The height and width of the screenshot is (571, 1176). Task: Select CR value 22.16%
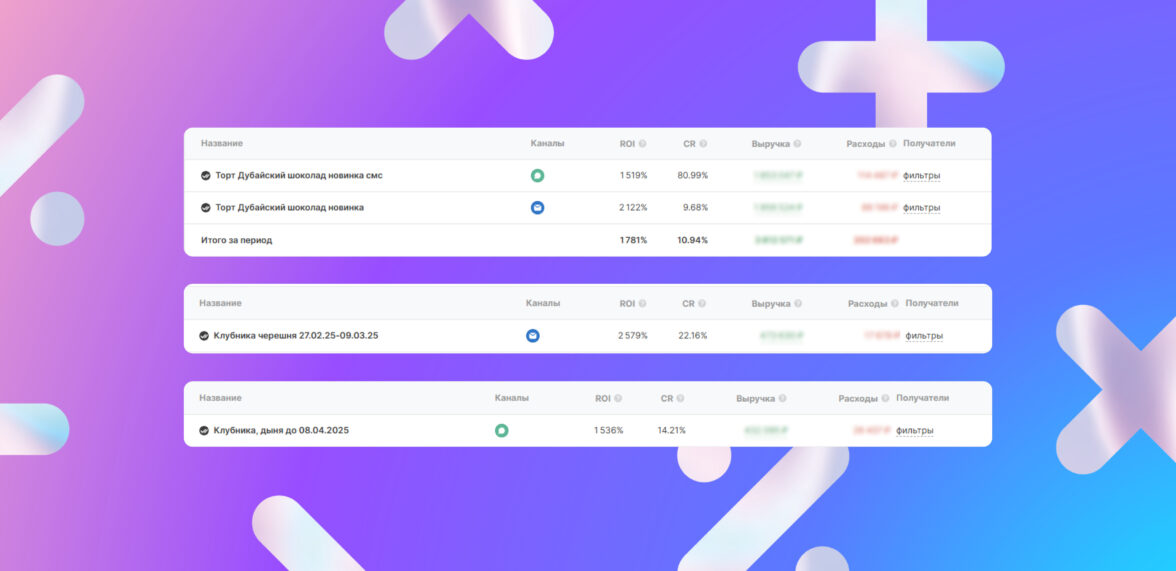(692, 335)
